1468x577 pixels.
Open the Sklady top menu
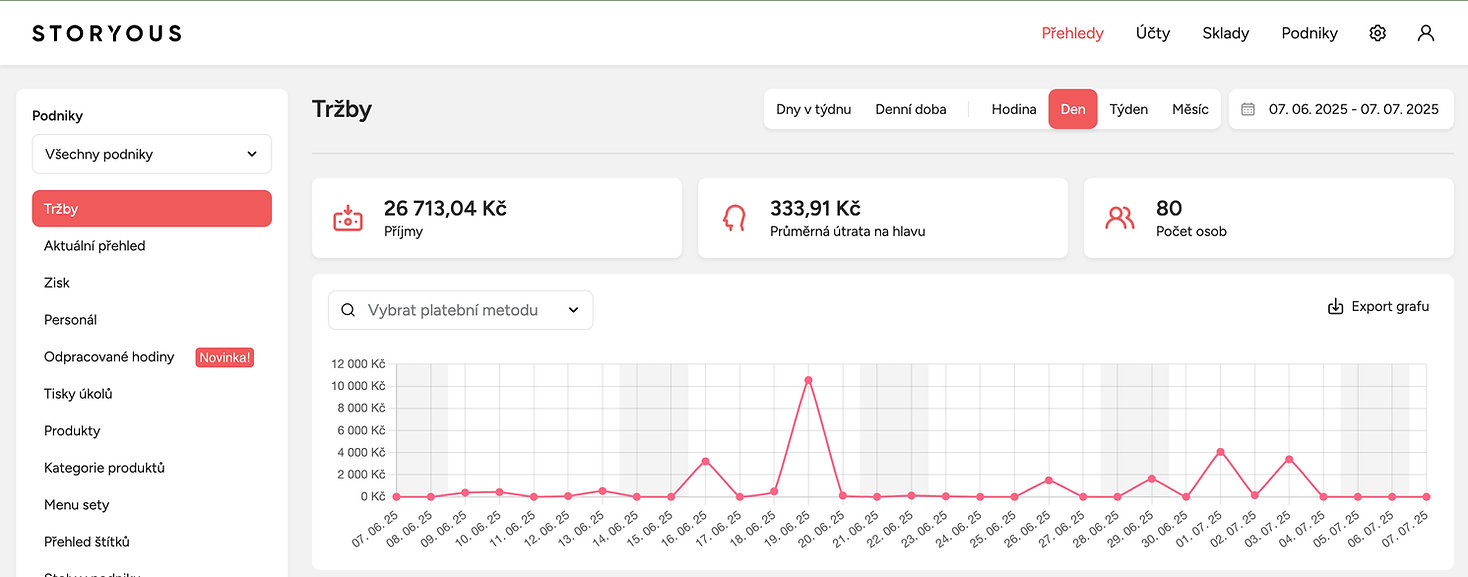(x=1226, y=33)
